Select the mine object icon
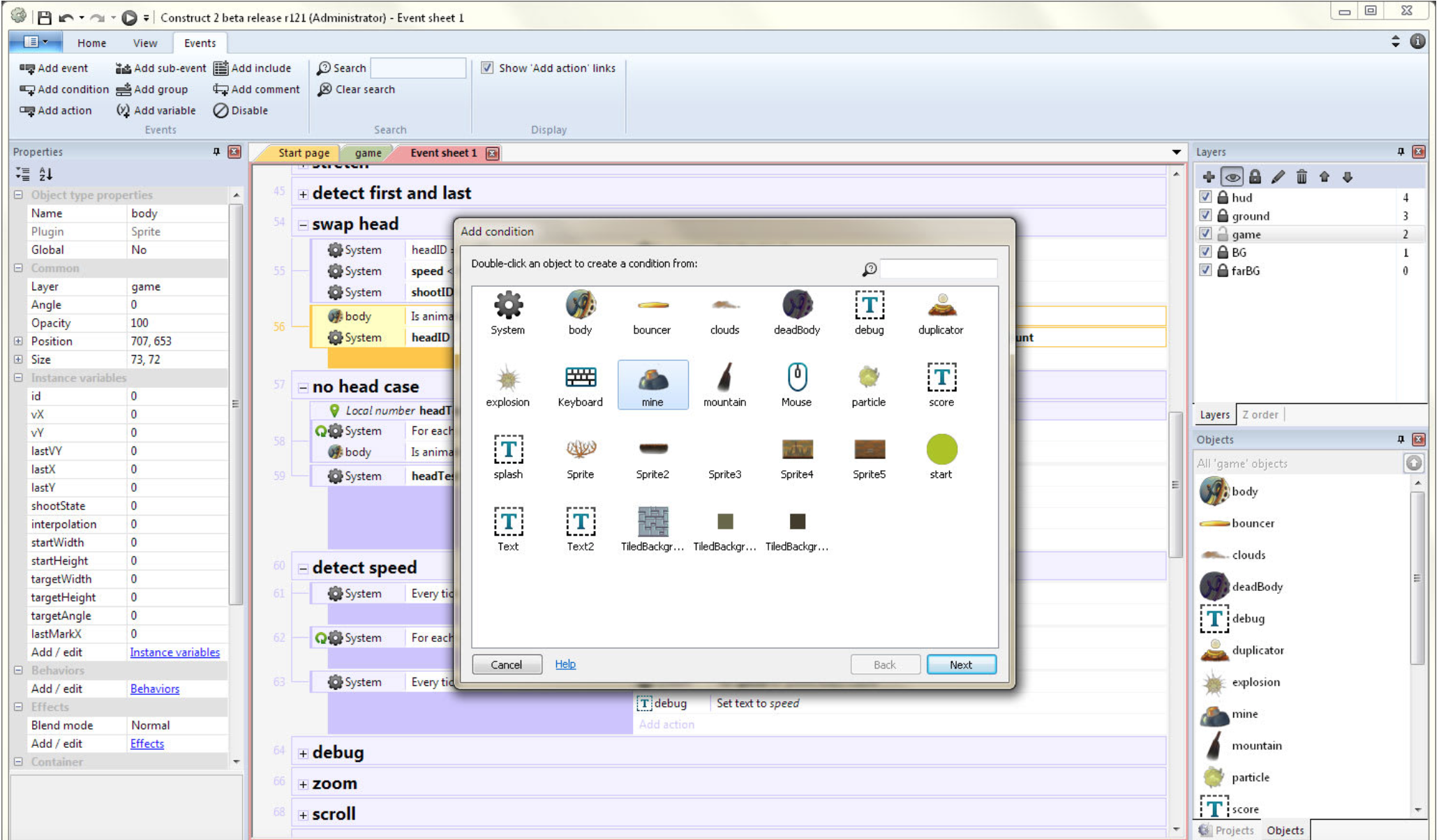Viewport: 1439px width, 840px height. (x=653, y=384)
